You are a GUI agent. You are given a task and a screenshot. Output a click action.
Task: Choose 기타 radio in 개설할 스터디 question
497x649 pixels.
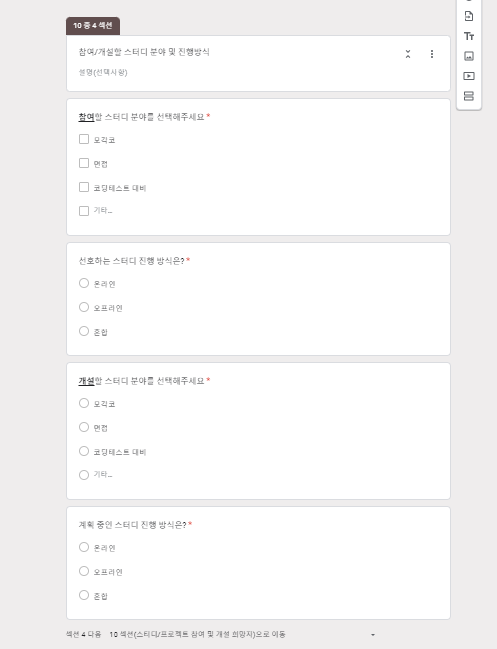point(84,475)
